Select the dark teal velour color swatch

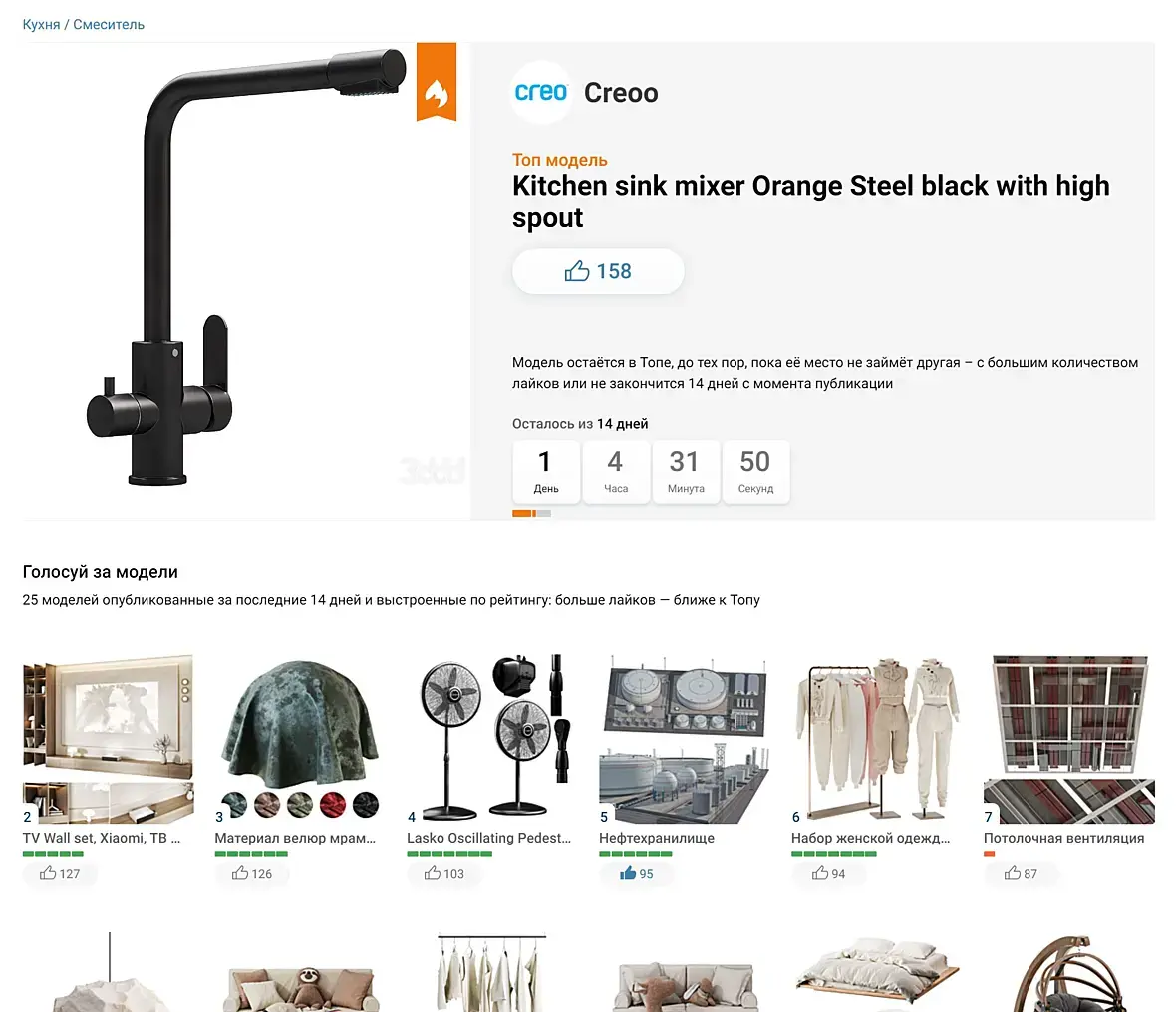tap(235, 805)
